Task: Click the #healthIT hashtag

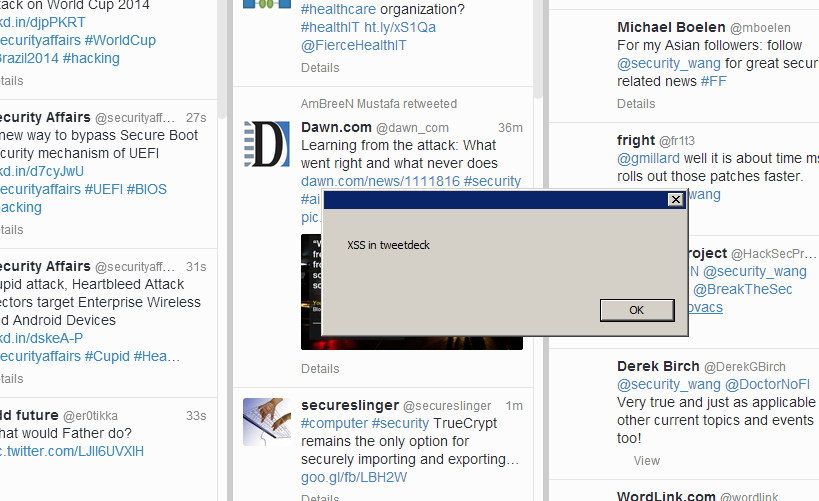Action: [x=330, y=27]
